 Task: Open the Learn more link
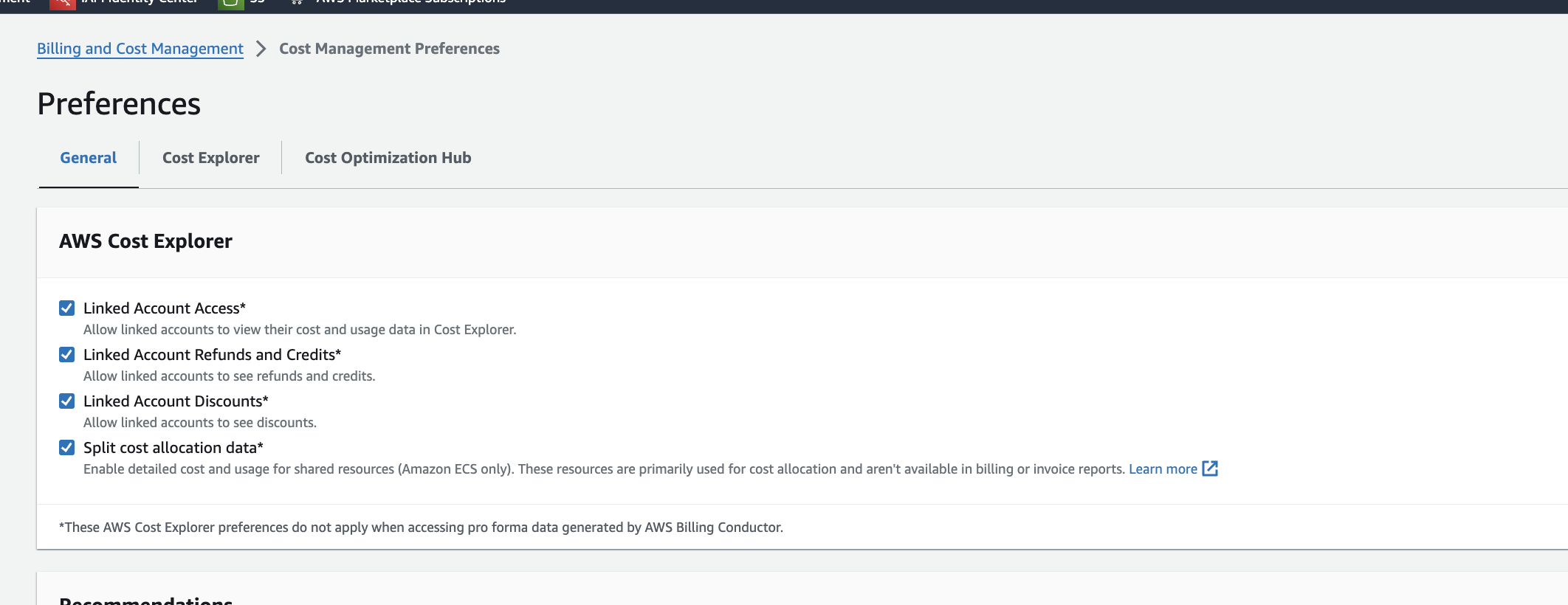click(1163, 469)
